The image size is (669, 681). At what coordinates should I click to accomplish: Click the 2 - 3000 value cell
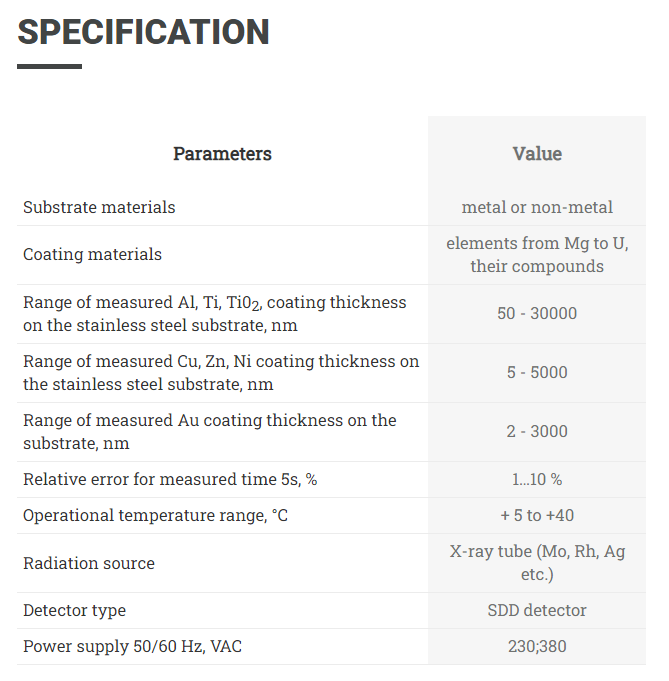(537, 432)
